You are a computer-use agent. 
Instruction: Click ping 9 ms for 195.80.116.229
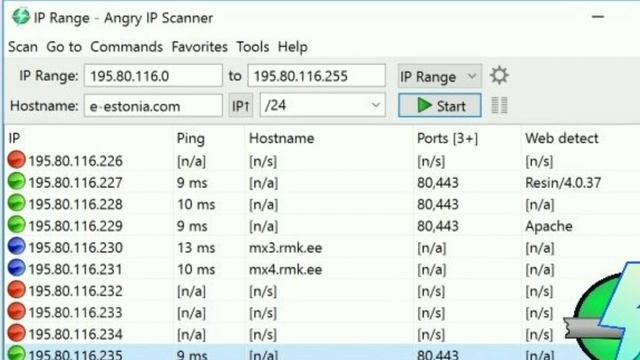(x=192, y=226)
